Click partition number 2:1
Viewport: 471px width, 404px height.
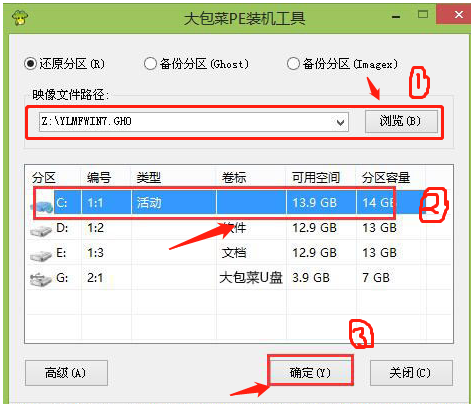tap(95, 278)
